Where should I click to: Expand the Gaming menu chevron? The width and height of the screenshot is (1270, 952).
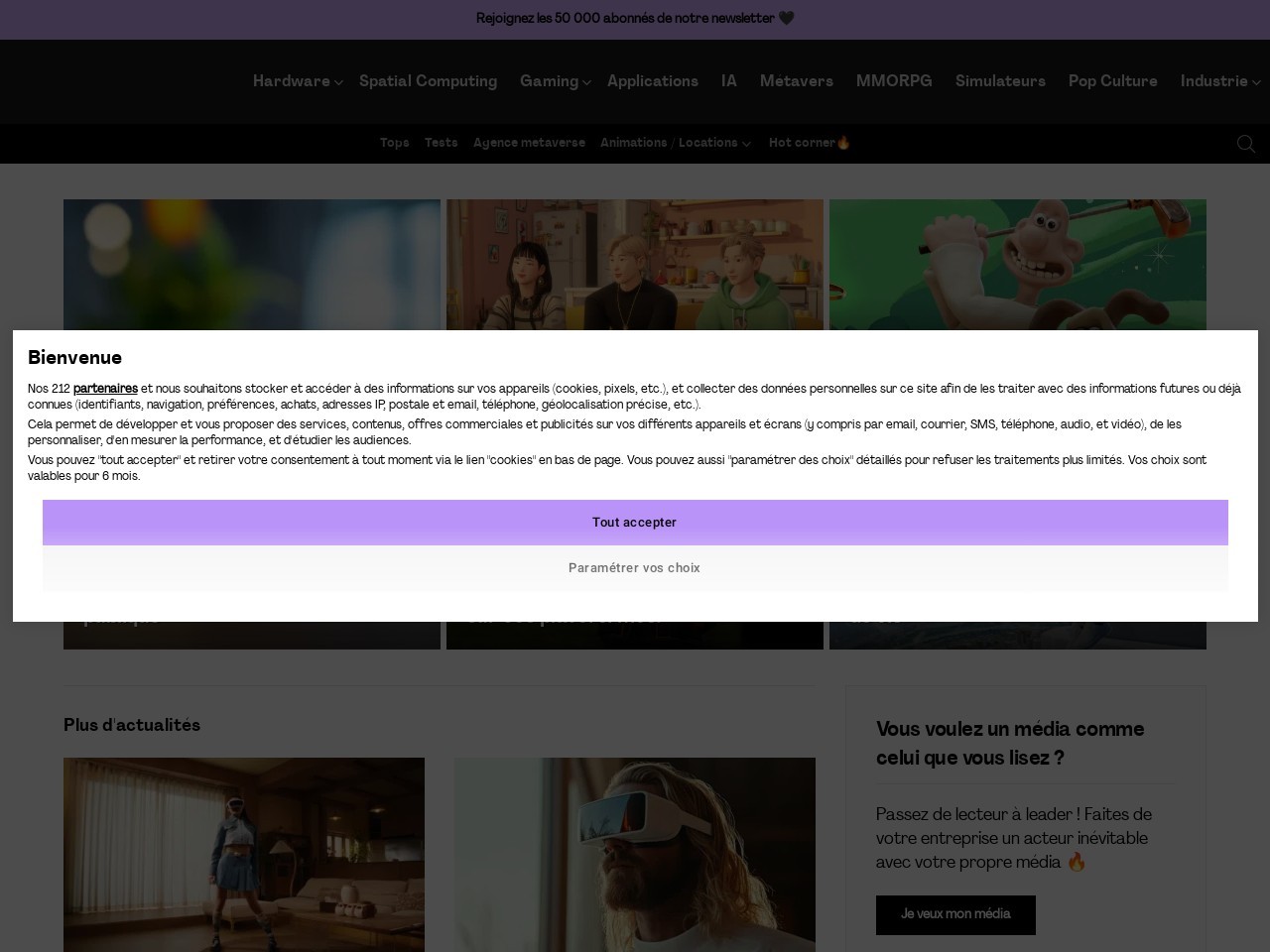[586, 82]
